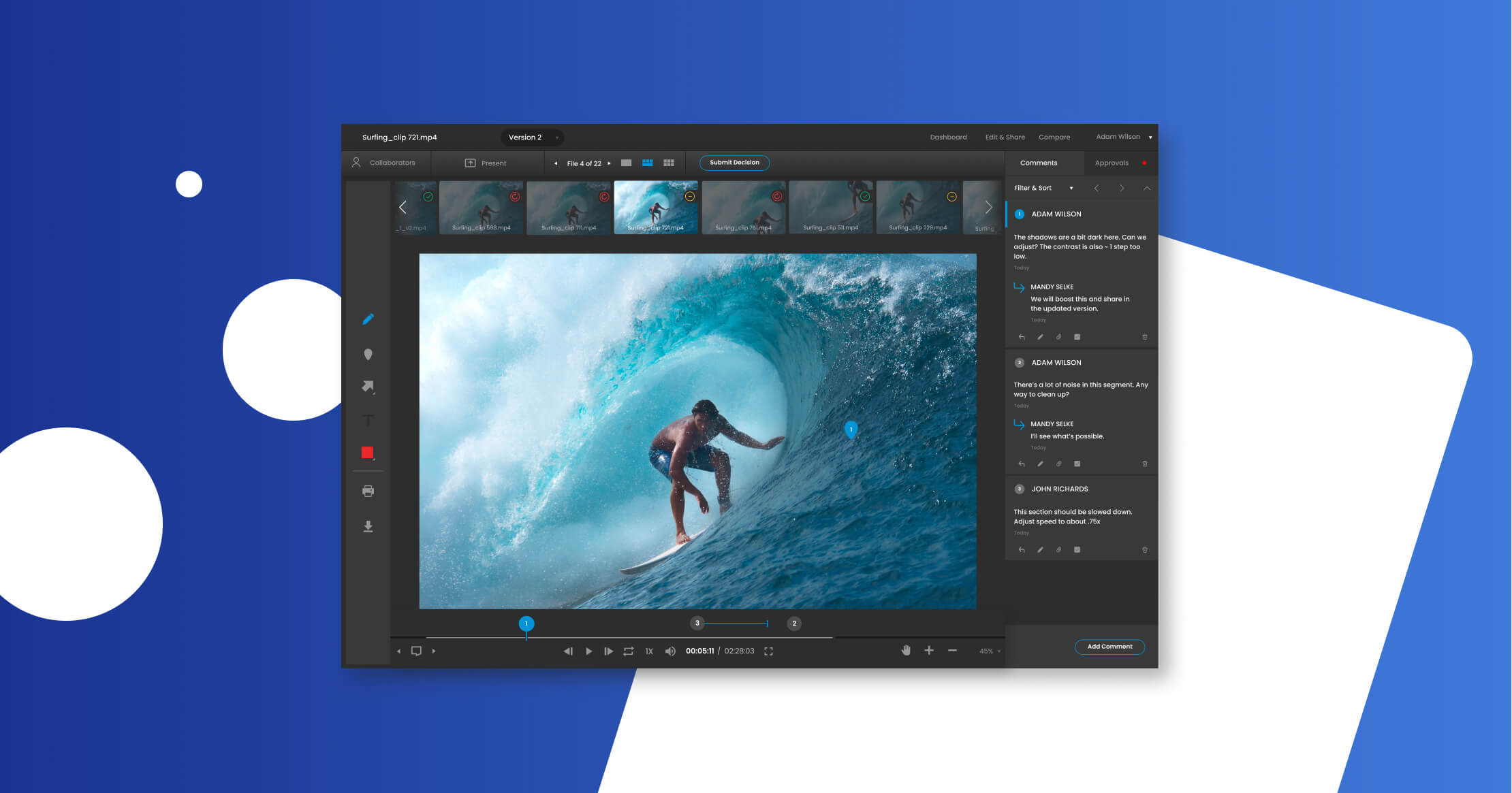Click the print icon in the sidebar
Image resolution: width=1512 pixels, height=793 pixels.
click(x=368, y=491)
